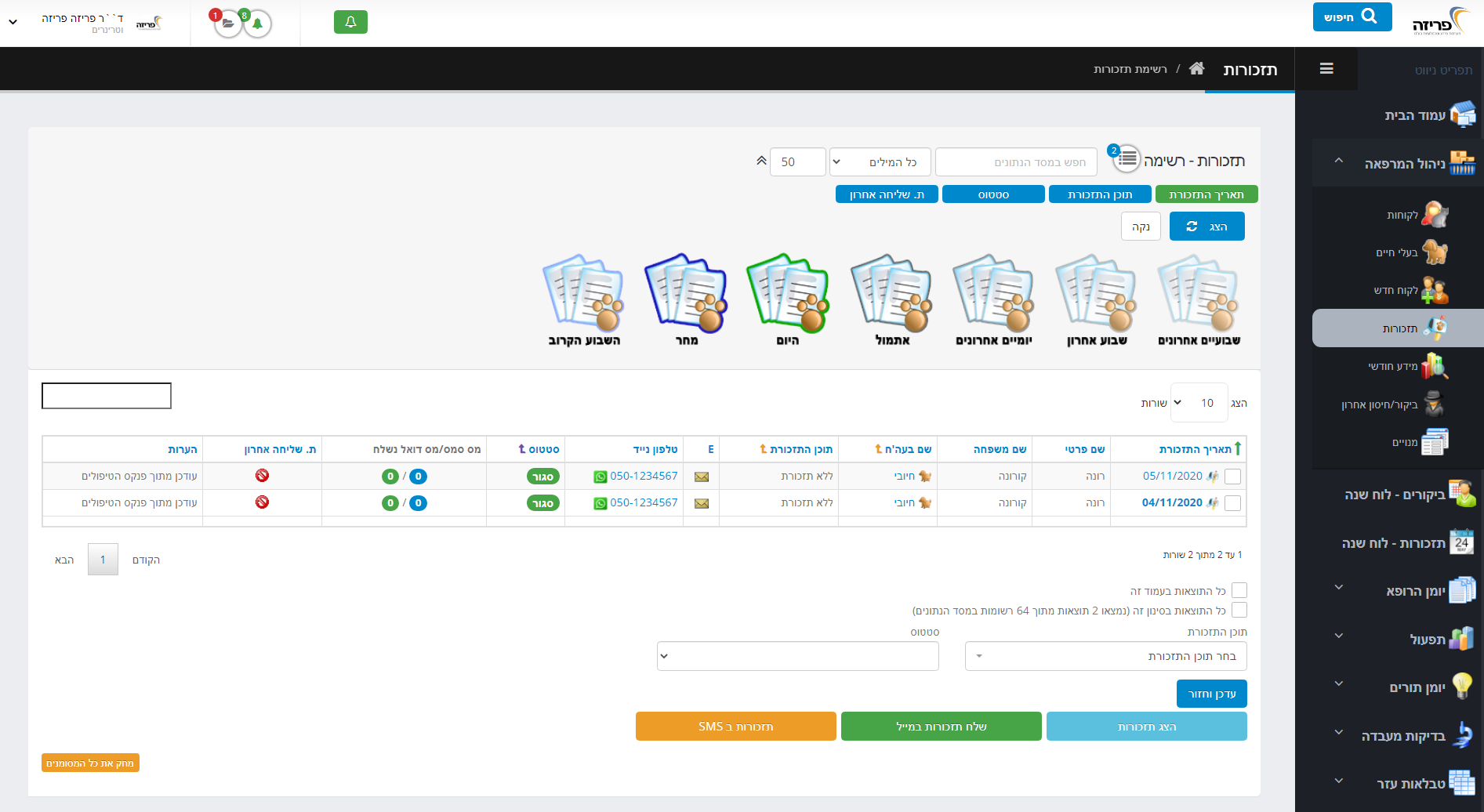Check כל התוצאות בסינון זה
Screen dimensions: 1484x812
(x=1239, y=610)
